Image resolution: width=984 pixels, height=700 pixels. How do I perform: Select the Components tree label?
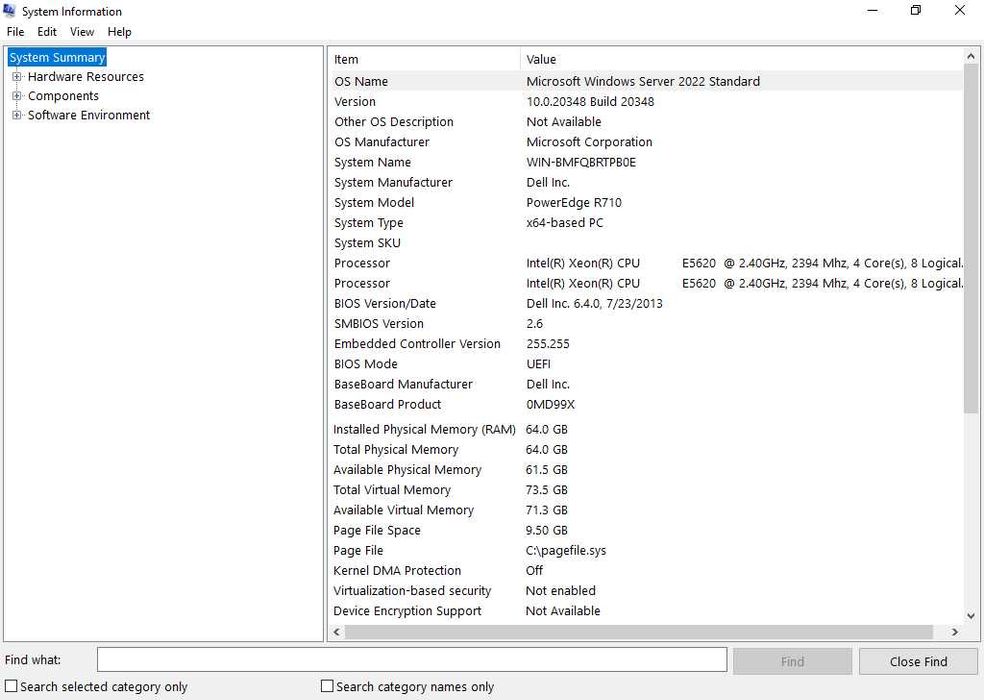(63, 96)
